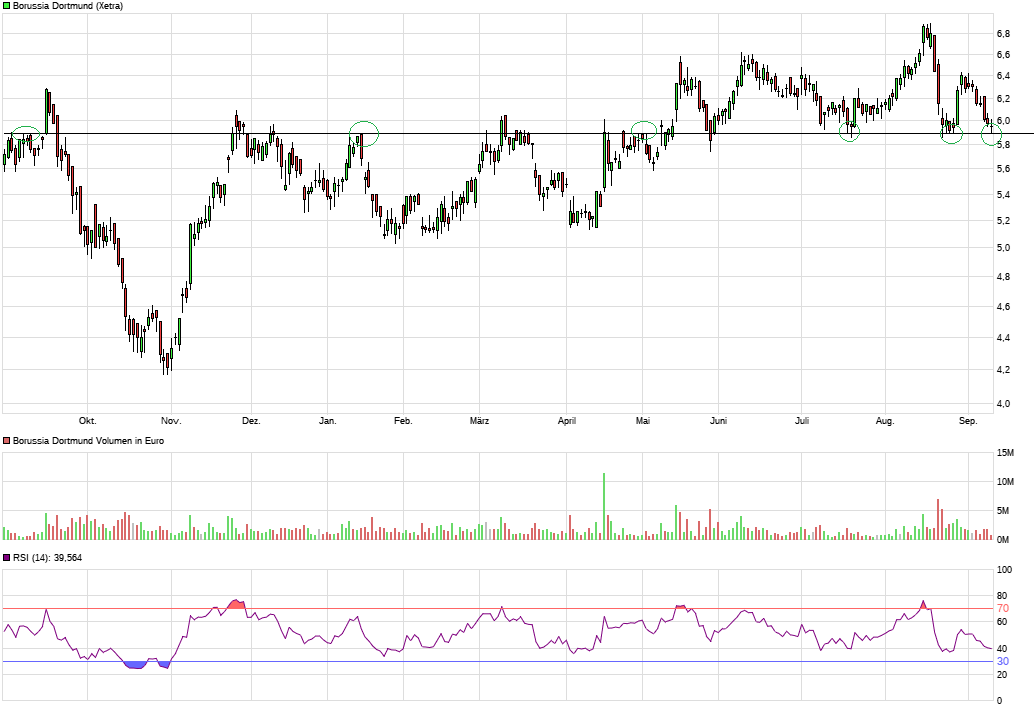Click the red Volumen in Euro legend square
This screenshot has width=1034, height=712.
pos(7,440)
